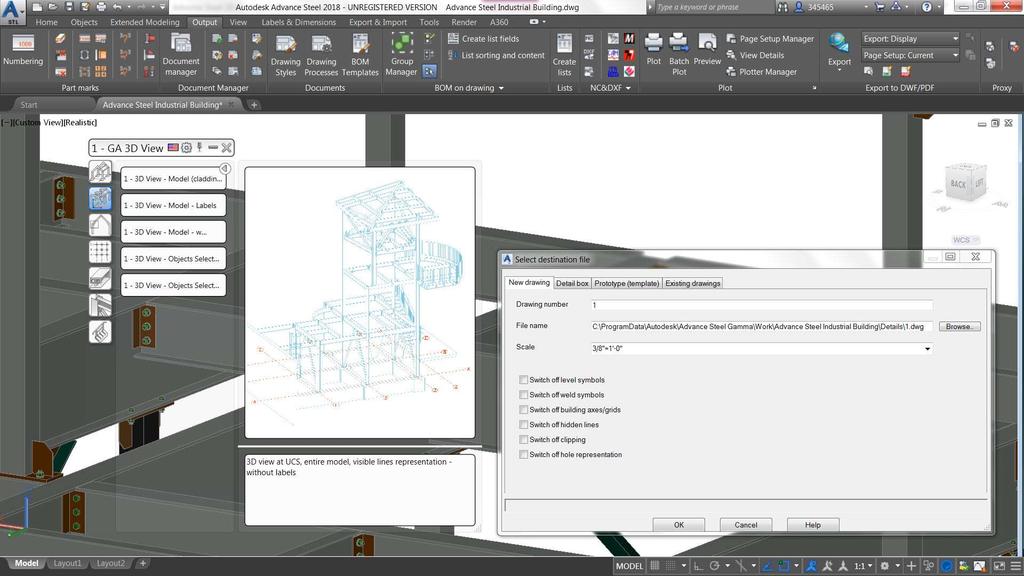
Task: Open annotation scale 1:1 dropdown
Action: (x=863, y=566)
